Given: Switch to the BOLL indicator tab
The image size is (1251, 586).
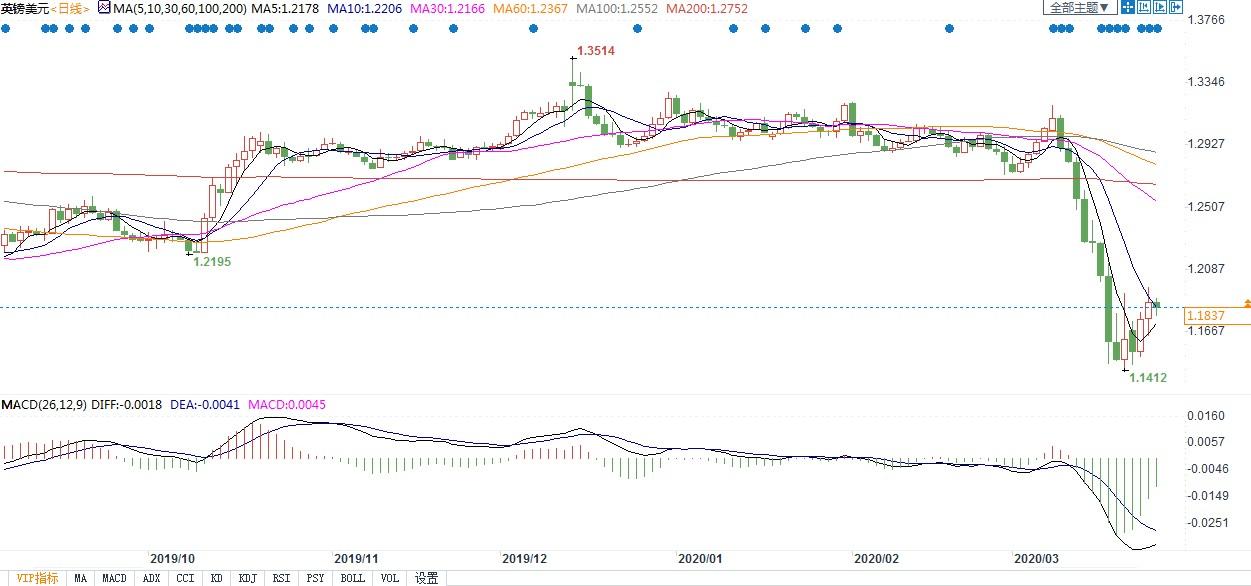Looking at the screenshot, I should pos(352,578).
